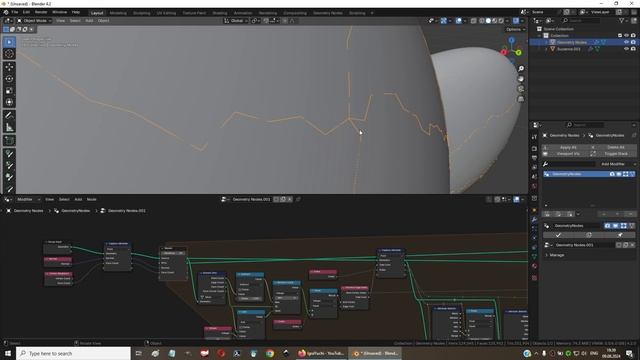Select the Add Cube tool
640x360 pixels.
pos(9,141)
